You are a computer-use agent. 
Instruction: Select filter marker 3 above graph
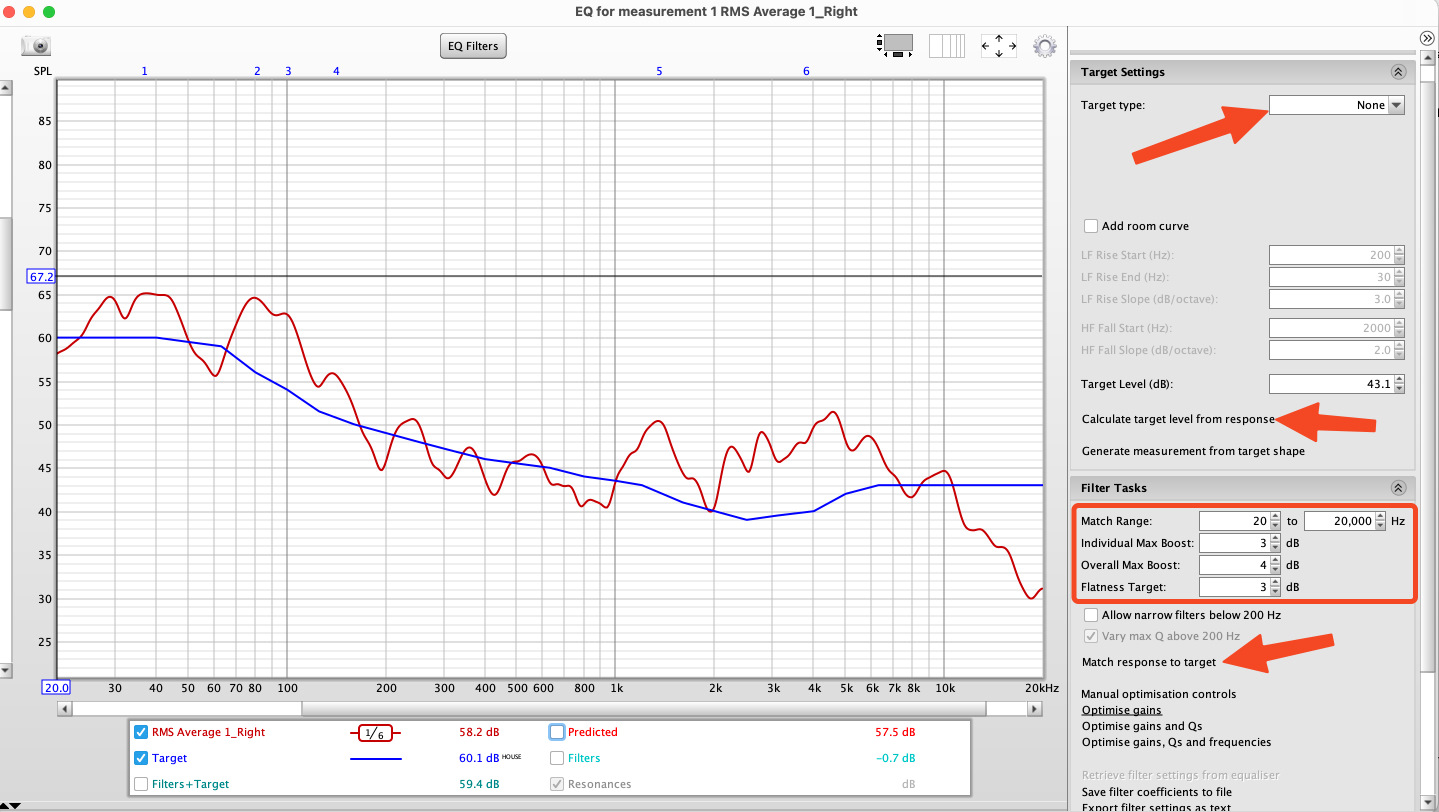[x=288, y=71]
